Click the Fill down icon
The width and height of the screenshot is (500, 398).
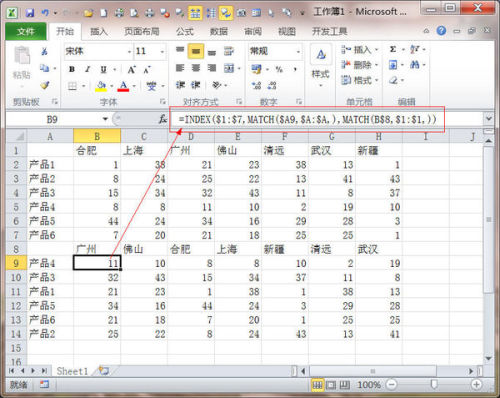pos(393,65)
